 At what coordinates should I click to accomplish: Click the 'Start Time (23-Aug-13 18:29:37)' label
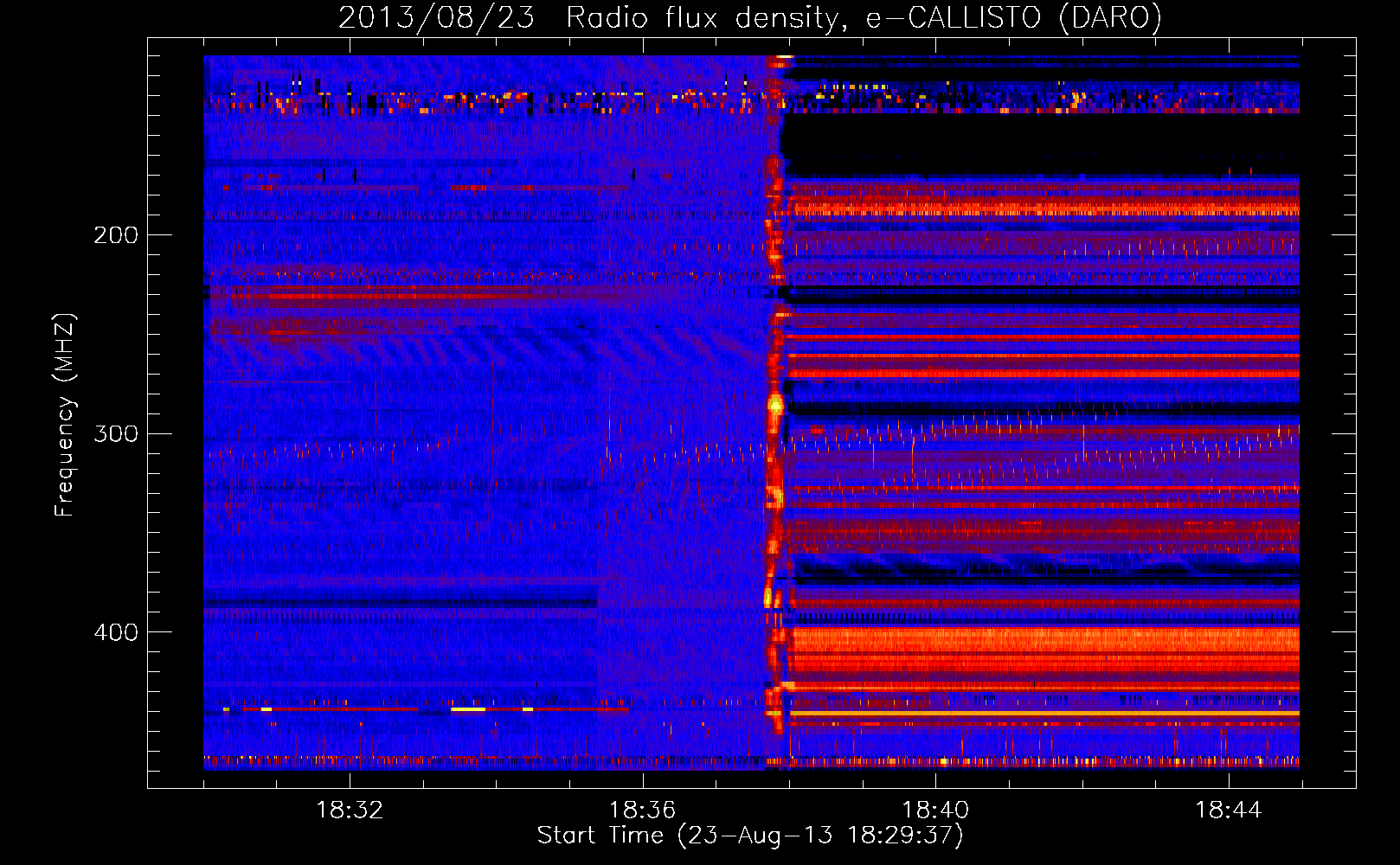pyautogui.click(x=750, y=836)
